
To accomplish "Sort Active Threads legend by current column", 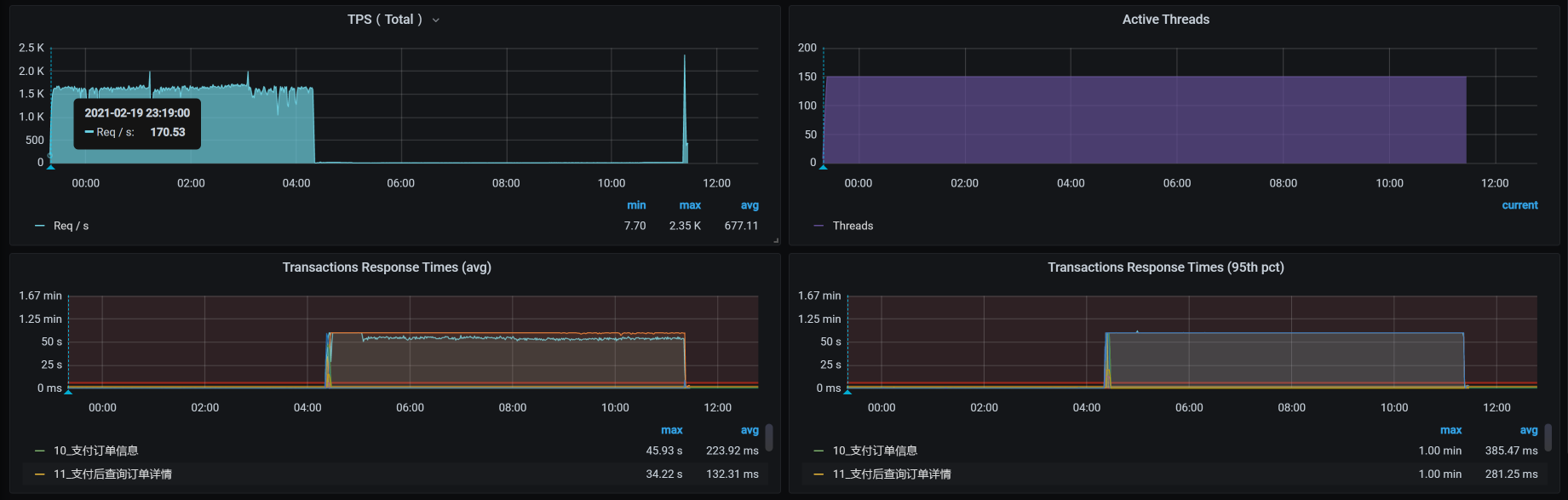I will coord(1519,205).
